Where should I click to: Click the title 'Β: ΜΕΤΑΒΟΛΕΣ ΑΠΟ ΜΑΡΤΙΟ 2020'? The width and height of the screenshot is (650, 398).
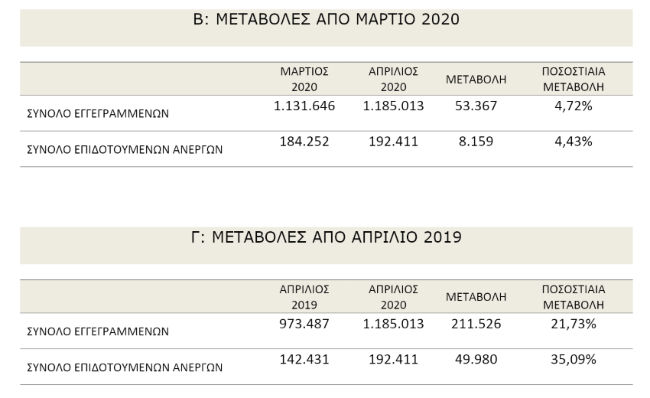pos(326,19)
